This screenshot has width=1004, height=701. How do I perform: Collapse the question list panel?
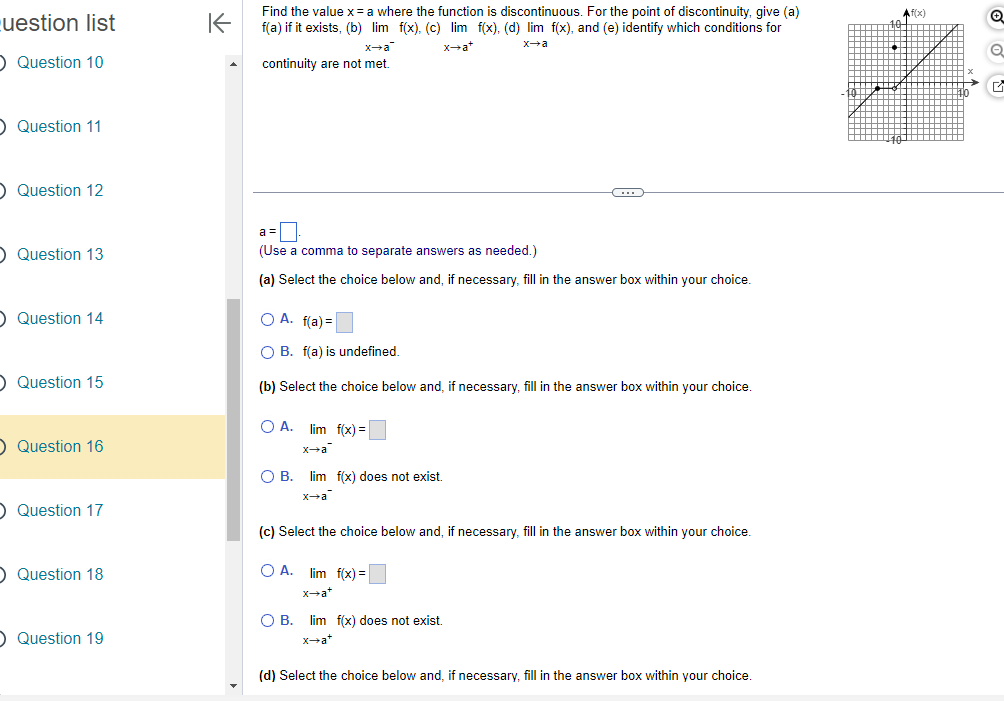[x=219, y=24]
